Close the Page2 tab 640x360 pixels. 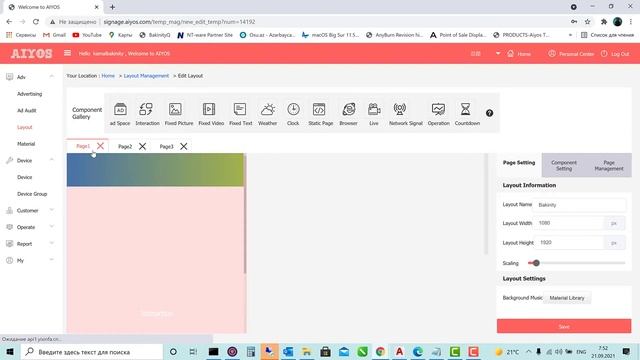[x=142, y=146]
